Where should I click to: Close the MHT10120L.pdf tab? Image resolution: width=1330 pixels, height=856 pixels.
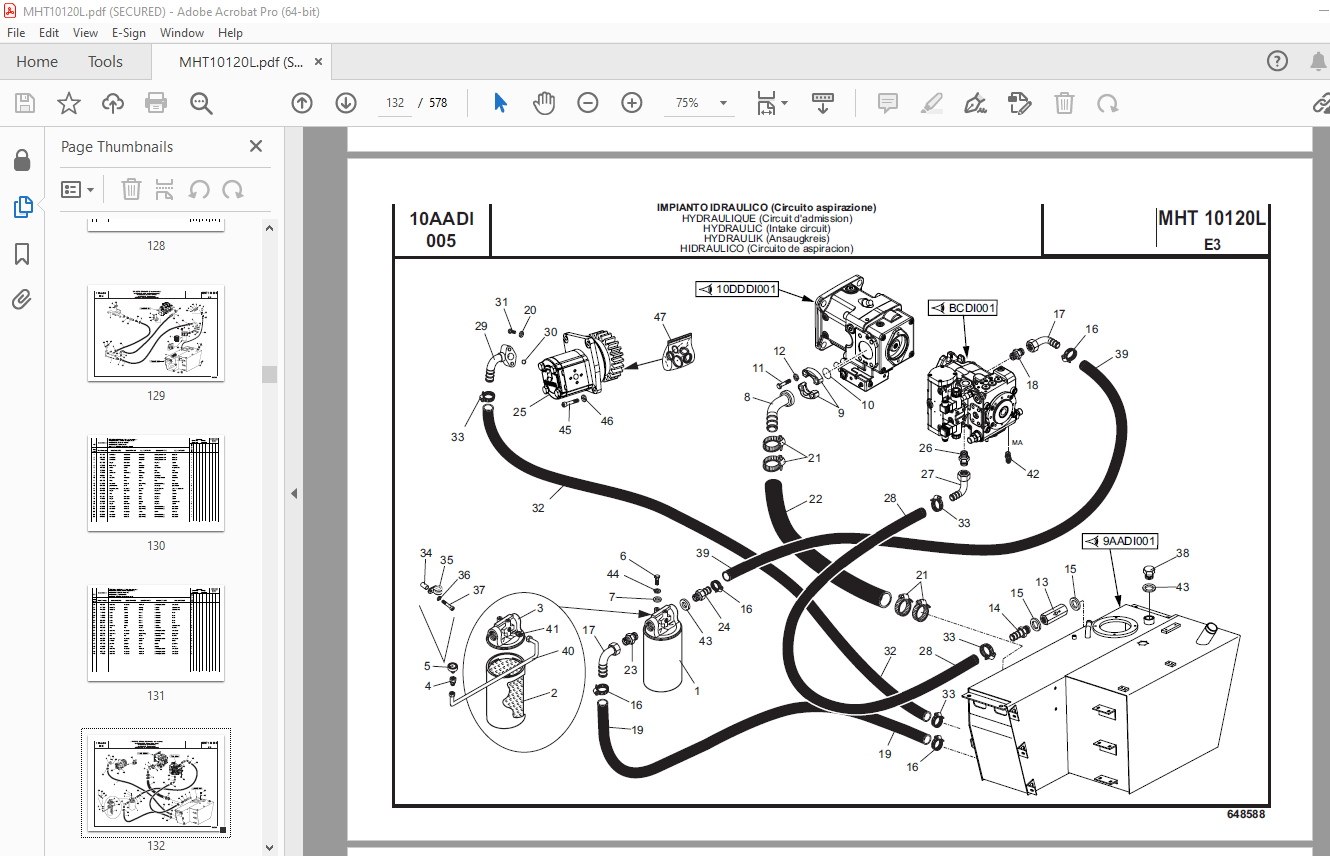319,62
